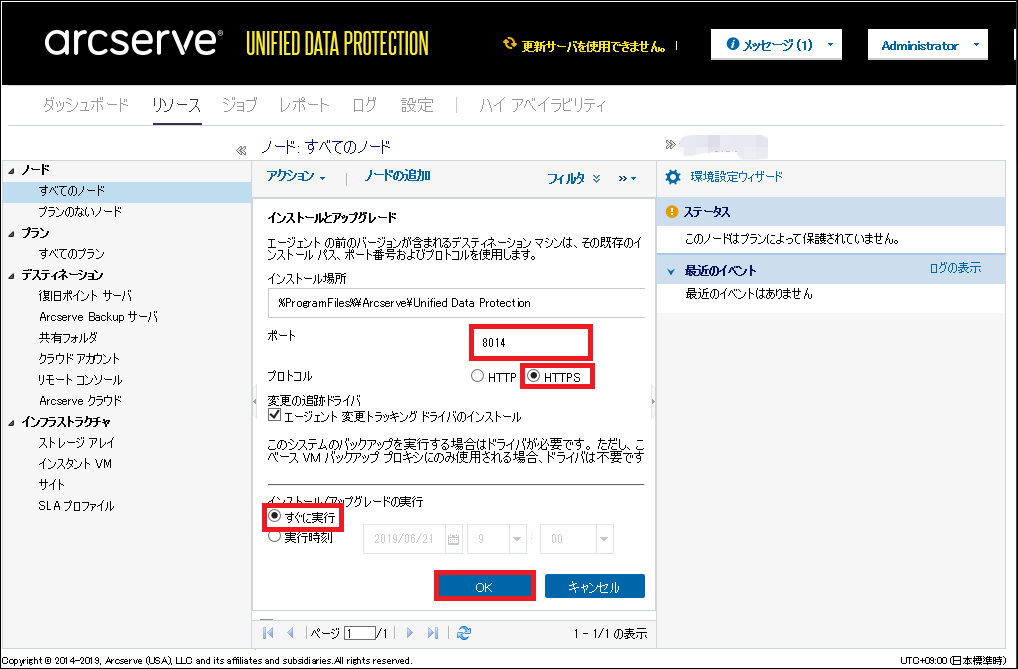This screenshot has width=1018, height=669.
Task: Toggle agent change tracking driver checkbox
Action: point(275,415)
